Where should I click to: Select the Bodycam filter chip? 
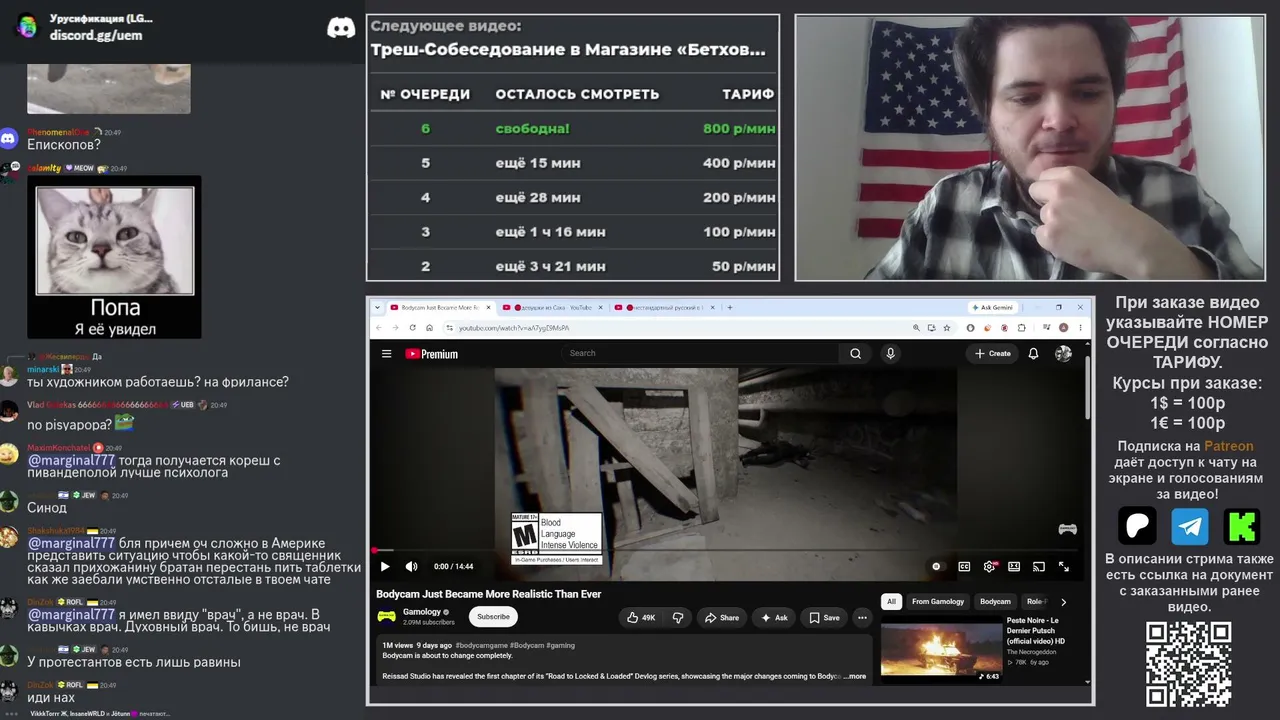[x=995, y=601]
